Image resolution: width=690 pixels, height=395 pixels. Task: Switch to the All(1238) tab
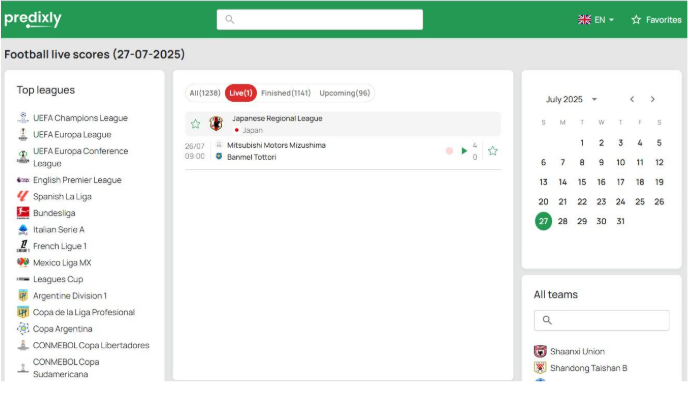pos(205,93)
